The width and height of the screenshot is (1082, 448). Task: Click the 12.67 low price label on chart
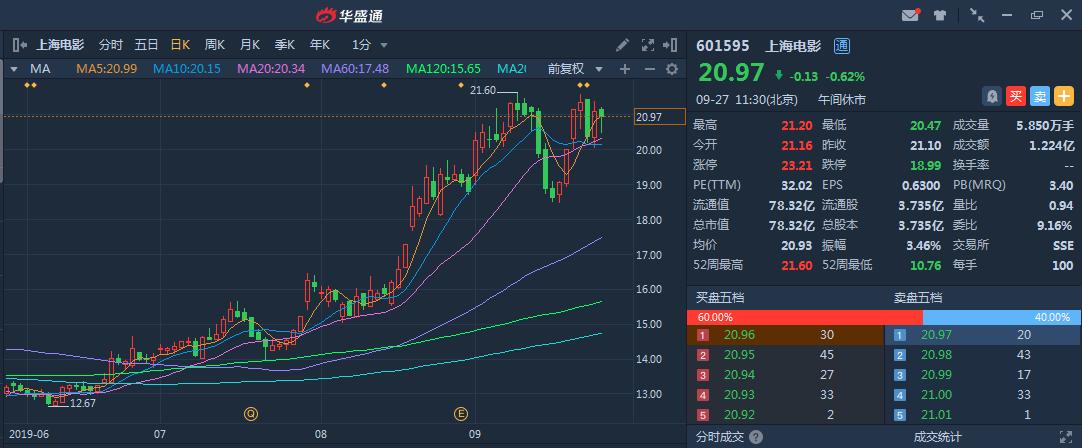point(83,403)
